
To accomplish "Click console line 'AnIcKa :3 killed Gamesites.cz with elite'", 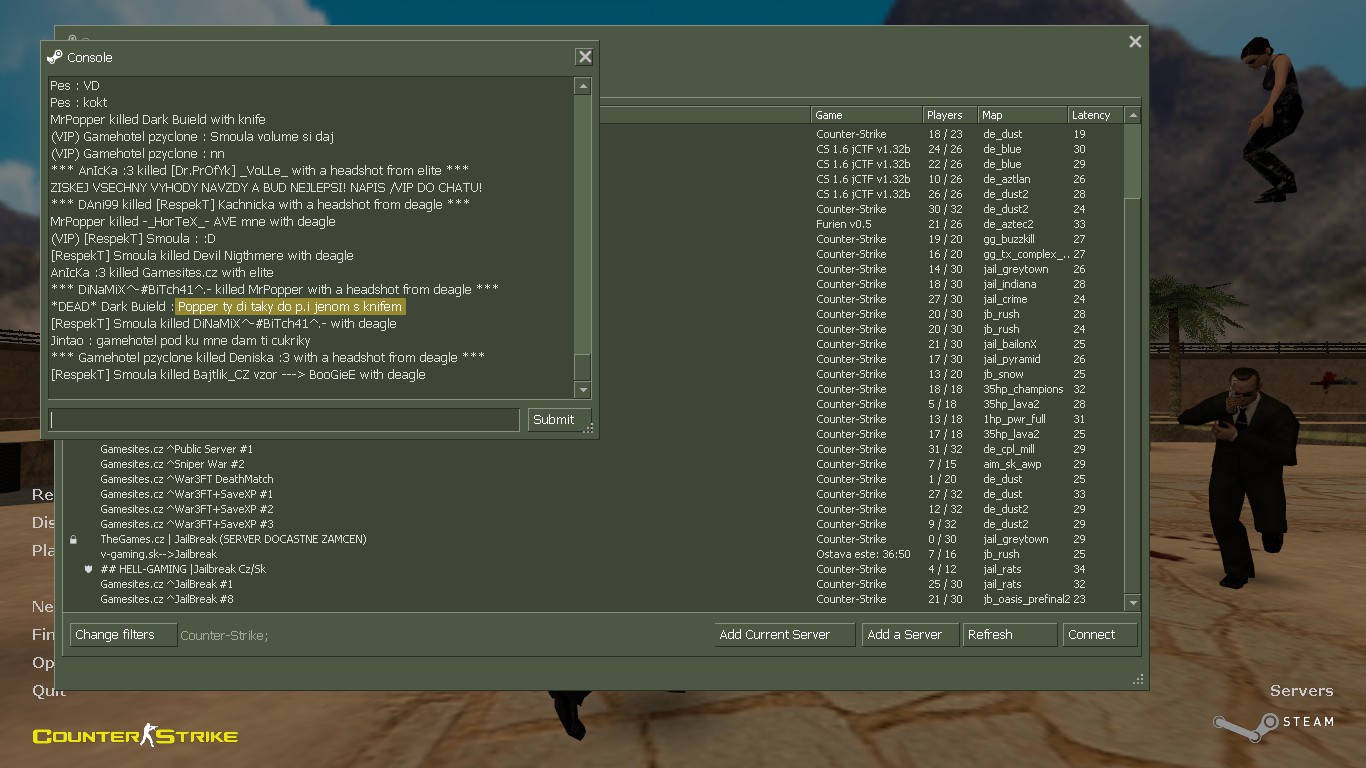I will (x=162, y=273).
